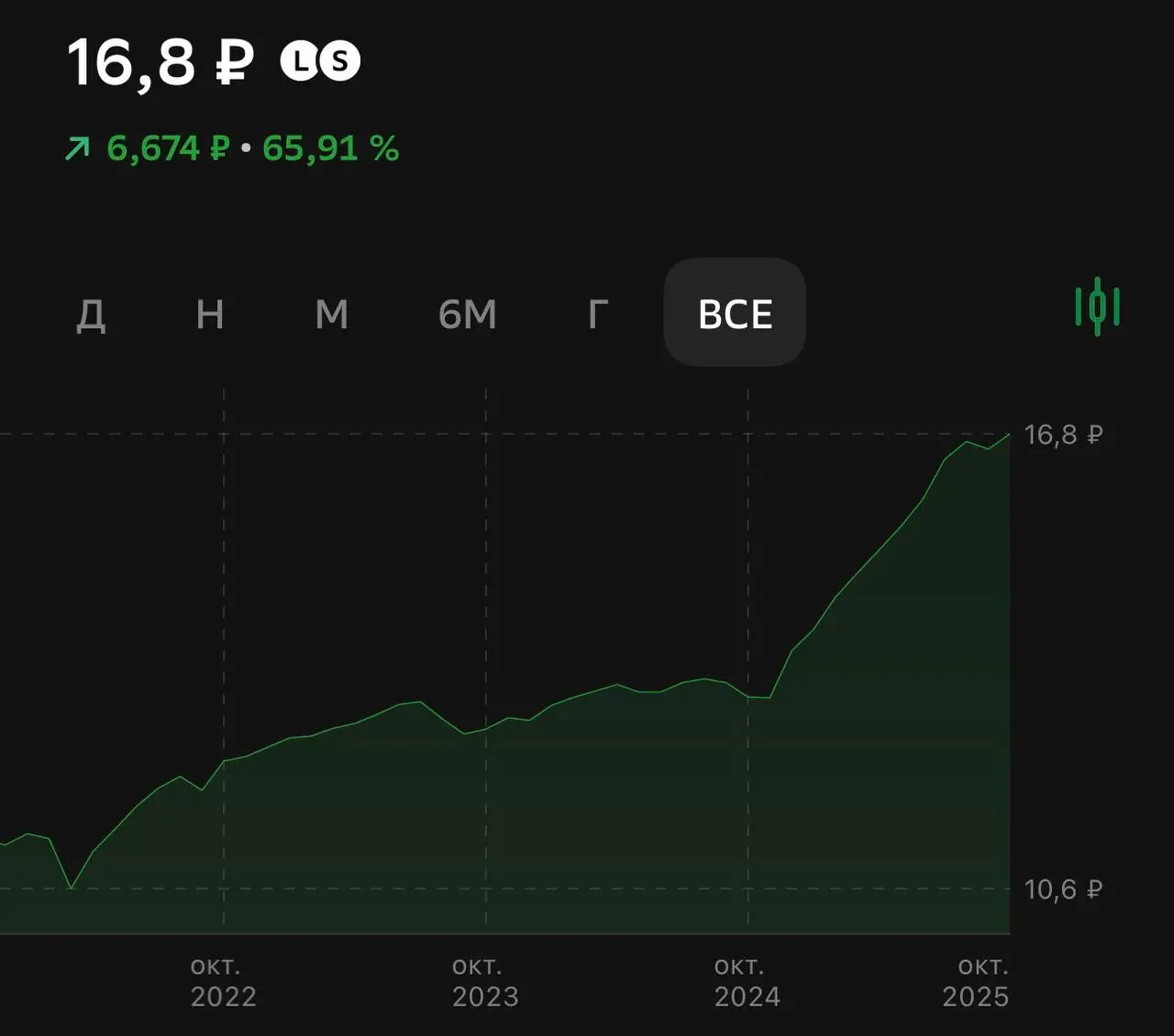Select the М (month) period tab
1174x1036 pixels.
coord(331,314)
